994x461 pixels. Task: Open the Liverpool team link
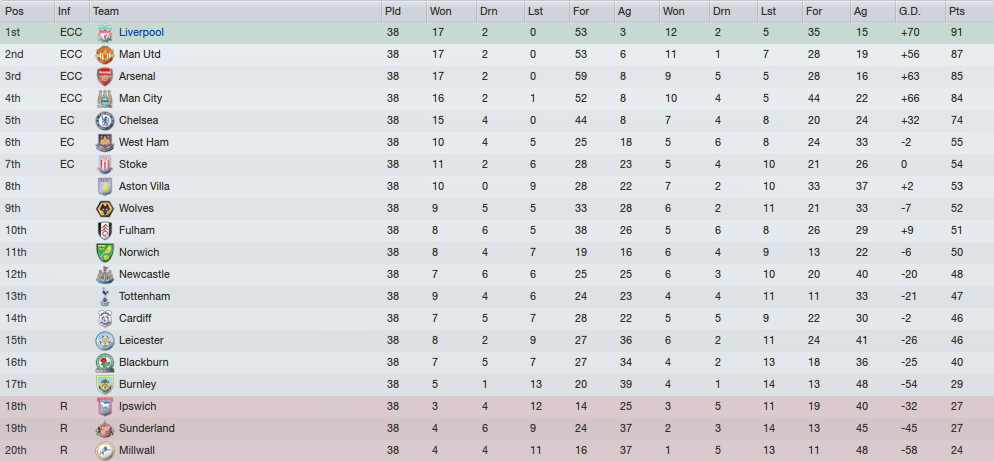pyautogui.click(x=141, y=32)
